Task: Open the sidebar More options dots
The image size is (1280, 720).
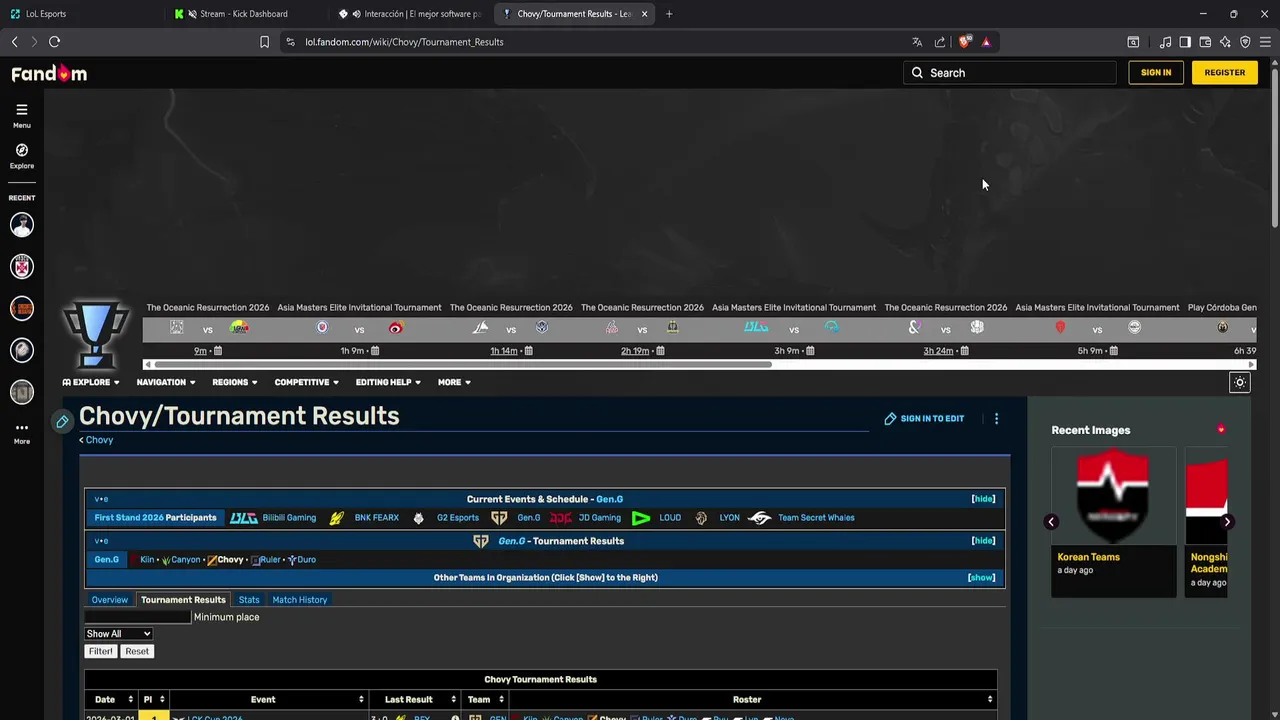Action: 22,428
